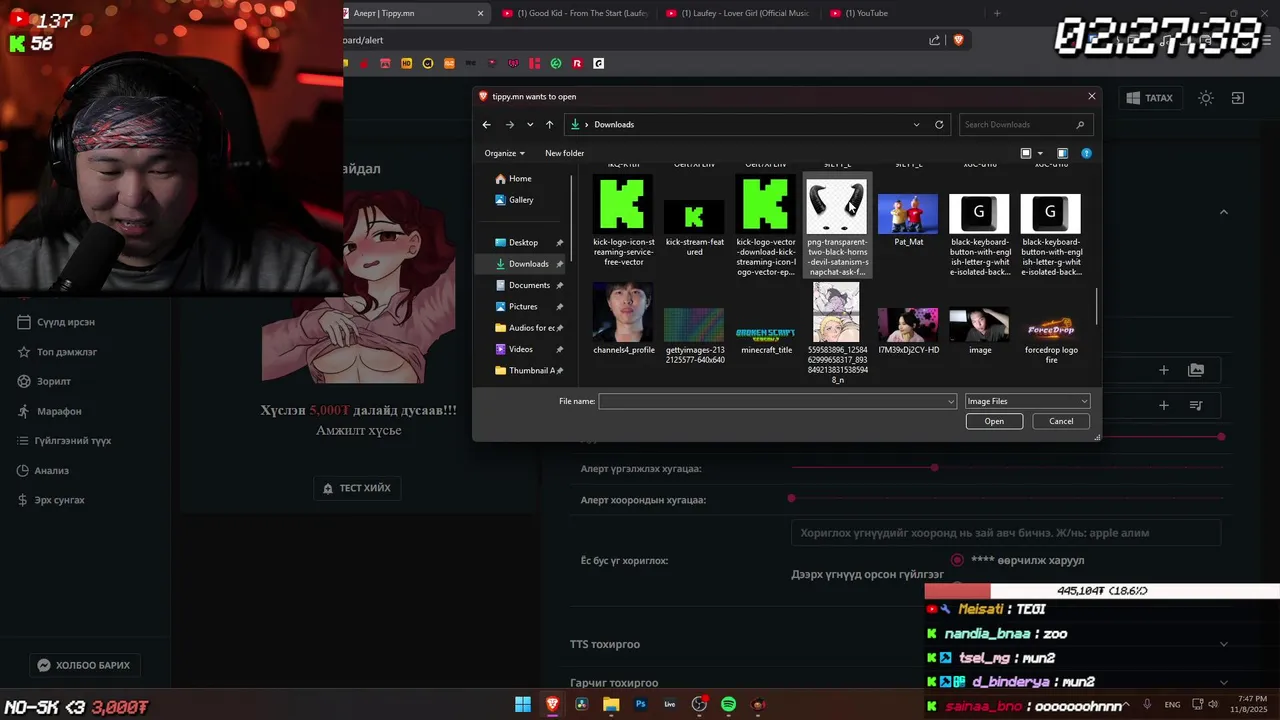Go up one folder with Up arrow

point(549,125)
